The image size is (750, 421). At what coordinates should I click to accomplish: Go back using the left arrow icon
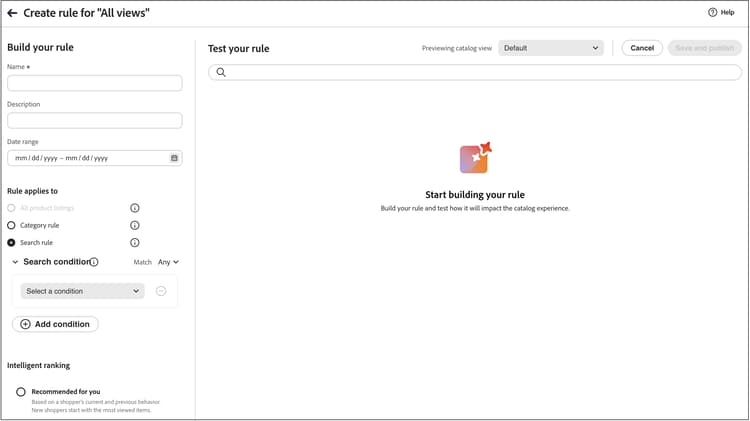[x=12, y=13]
